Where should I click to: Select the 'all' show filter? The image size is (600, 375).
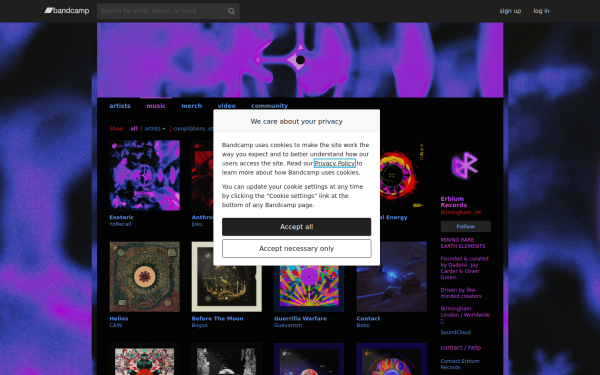134,129
